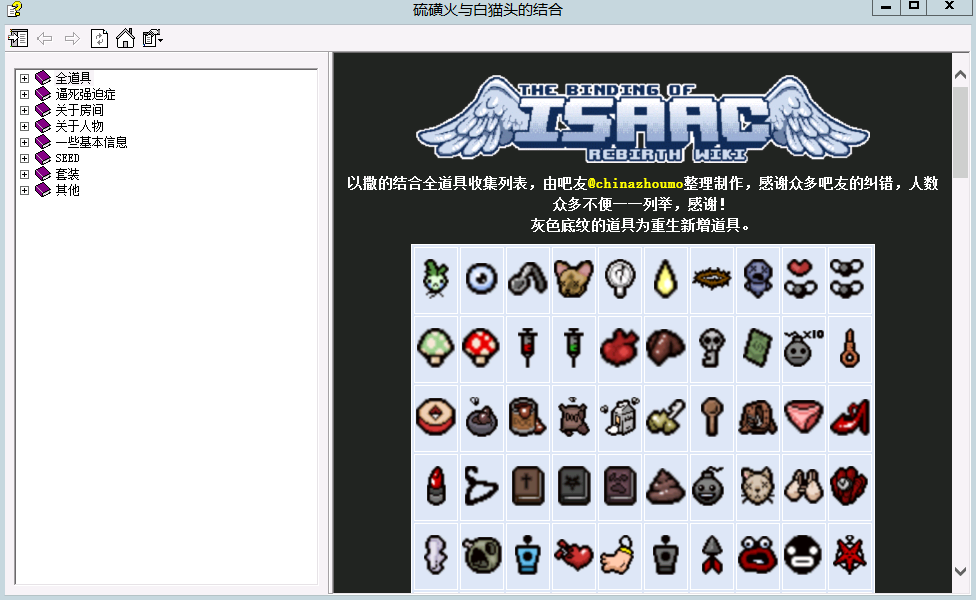
Task: Open the red spotted Magic Mushroom item
Action: pos(481,348)
